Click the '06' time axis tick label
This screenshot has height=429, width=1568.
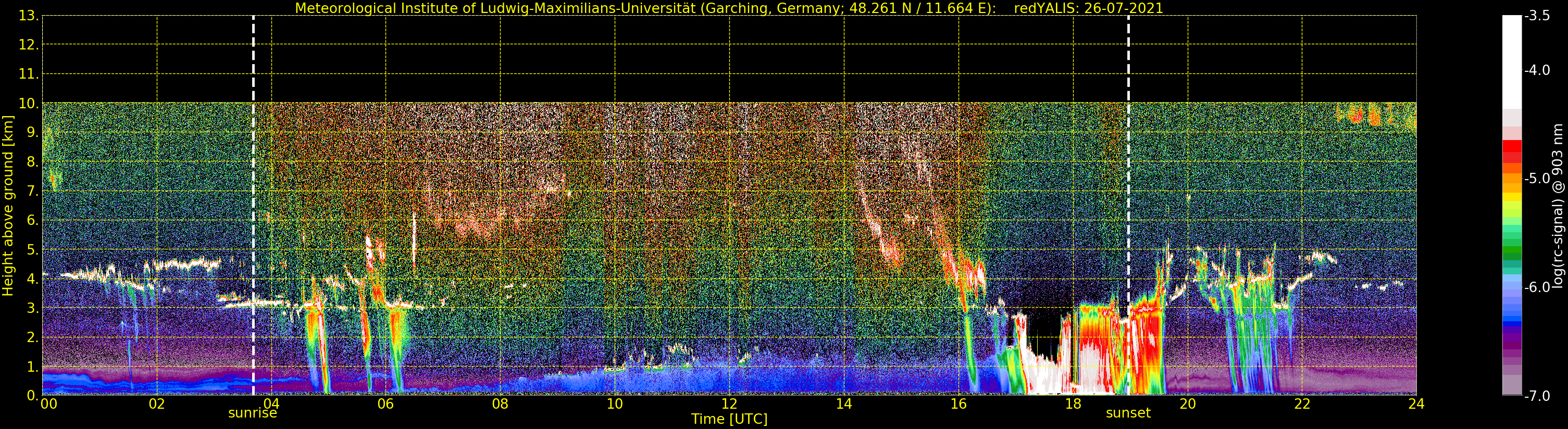[x=386, y=404]
